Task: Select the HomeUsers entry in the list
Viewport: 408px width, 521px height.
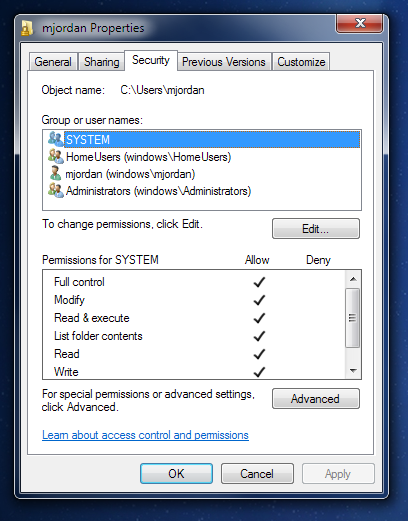Action: 148,157
